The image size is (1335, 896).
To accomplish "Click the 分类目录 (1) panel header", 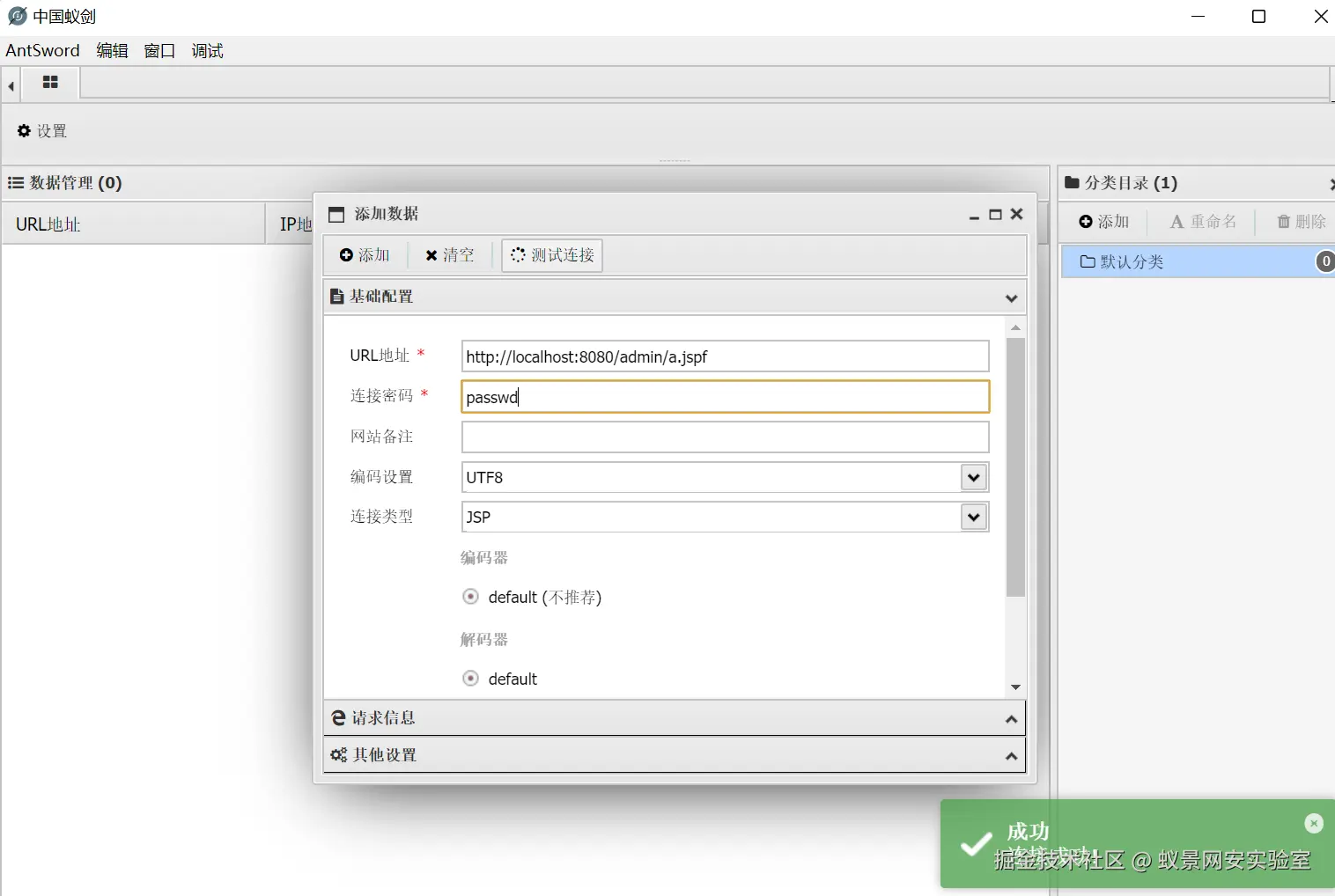I will 1198,183.
